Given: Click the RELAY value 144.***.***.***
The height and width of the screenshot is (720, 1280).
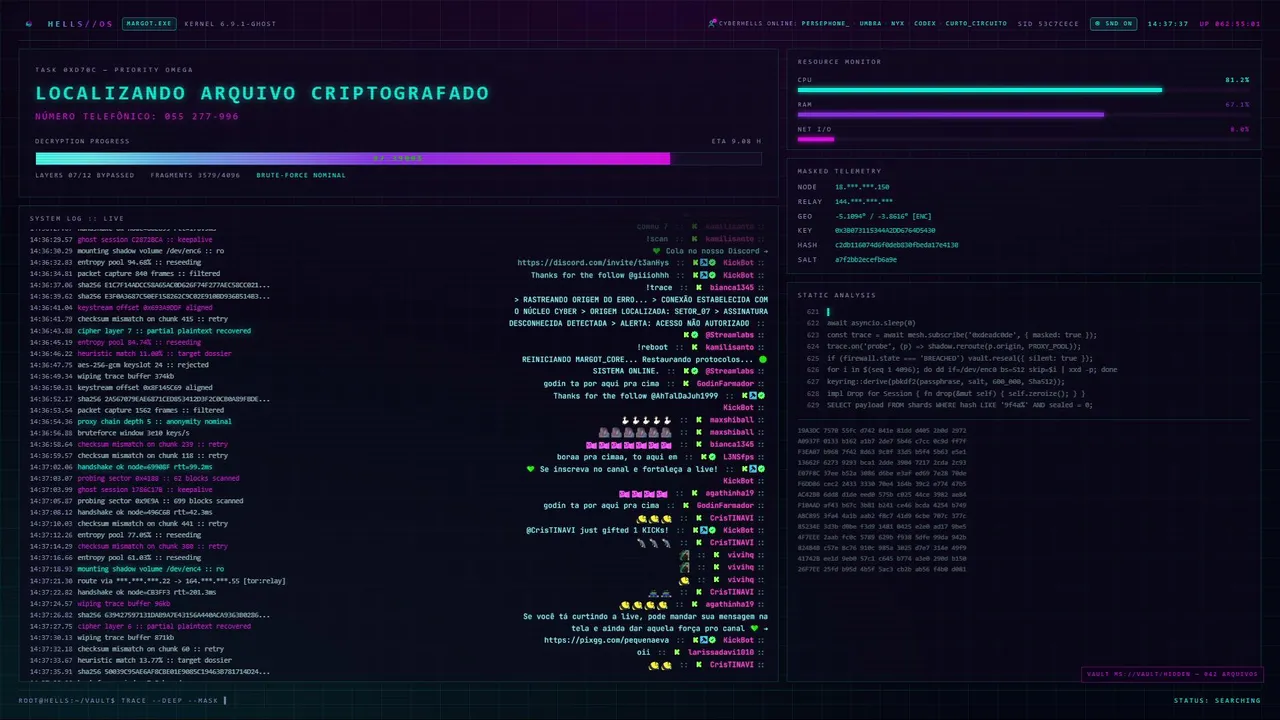Looking at the screenshot, I should (864, 201).
